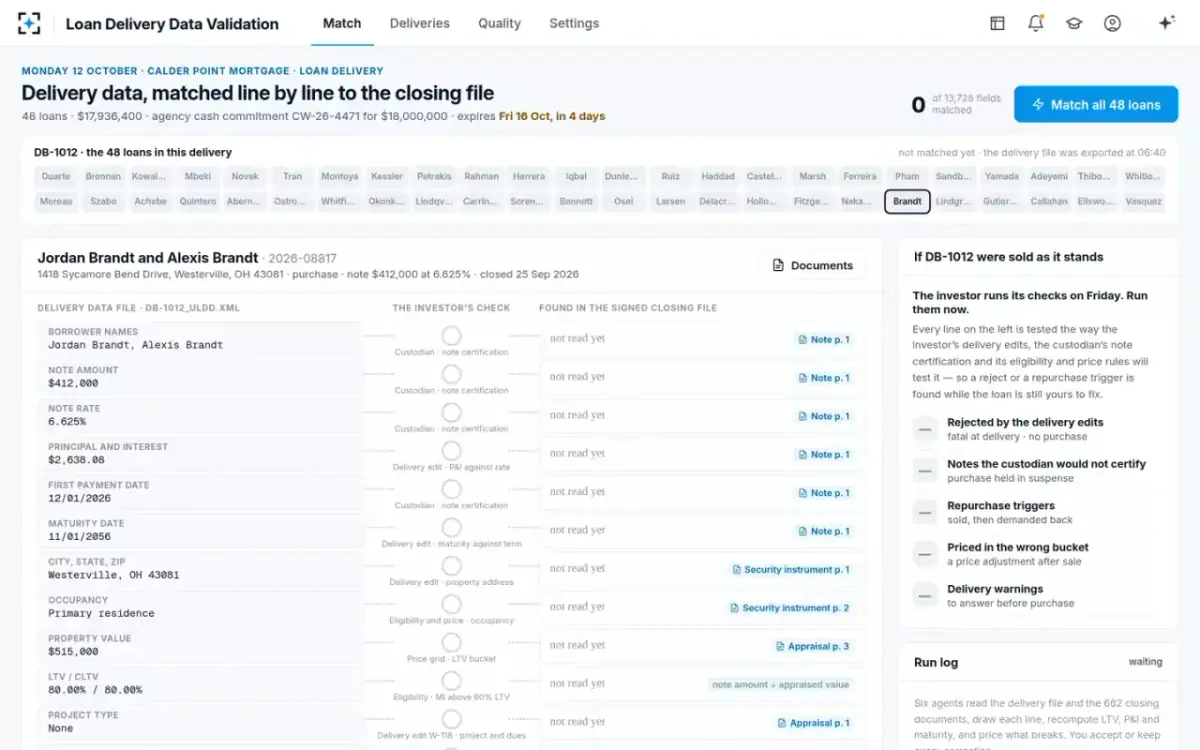Viewport: 1200px width, 750px height.
Task: Select the Ruiz loan chip
Action: click(x=671, y=176)
